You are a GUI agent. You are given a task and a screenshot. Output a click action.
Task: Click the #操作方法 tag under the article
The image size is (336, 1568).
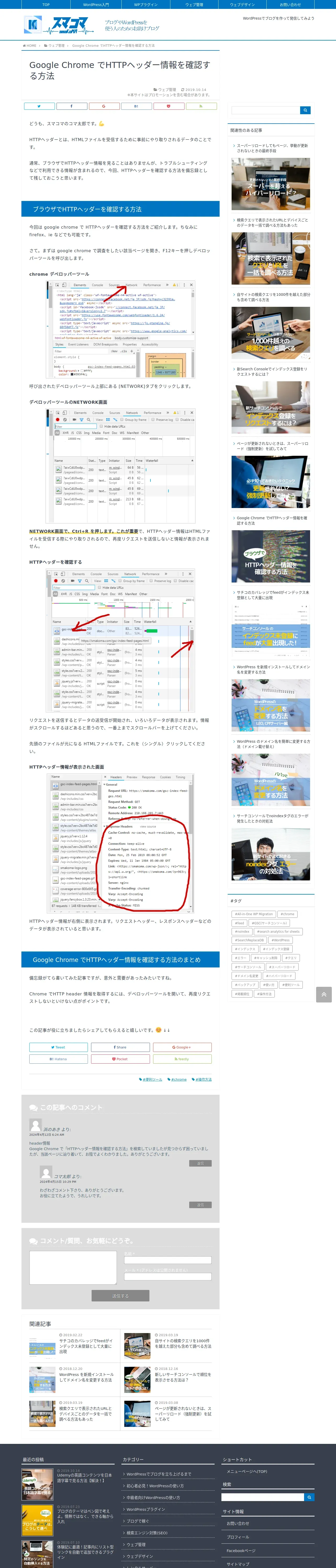coord(202,1079)
